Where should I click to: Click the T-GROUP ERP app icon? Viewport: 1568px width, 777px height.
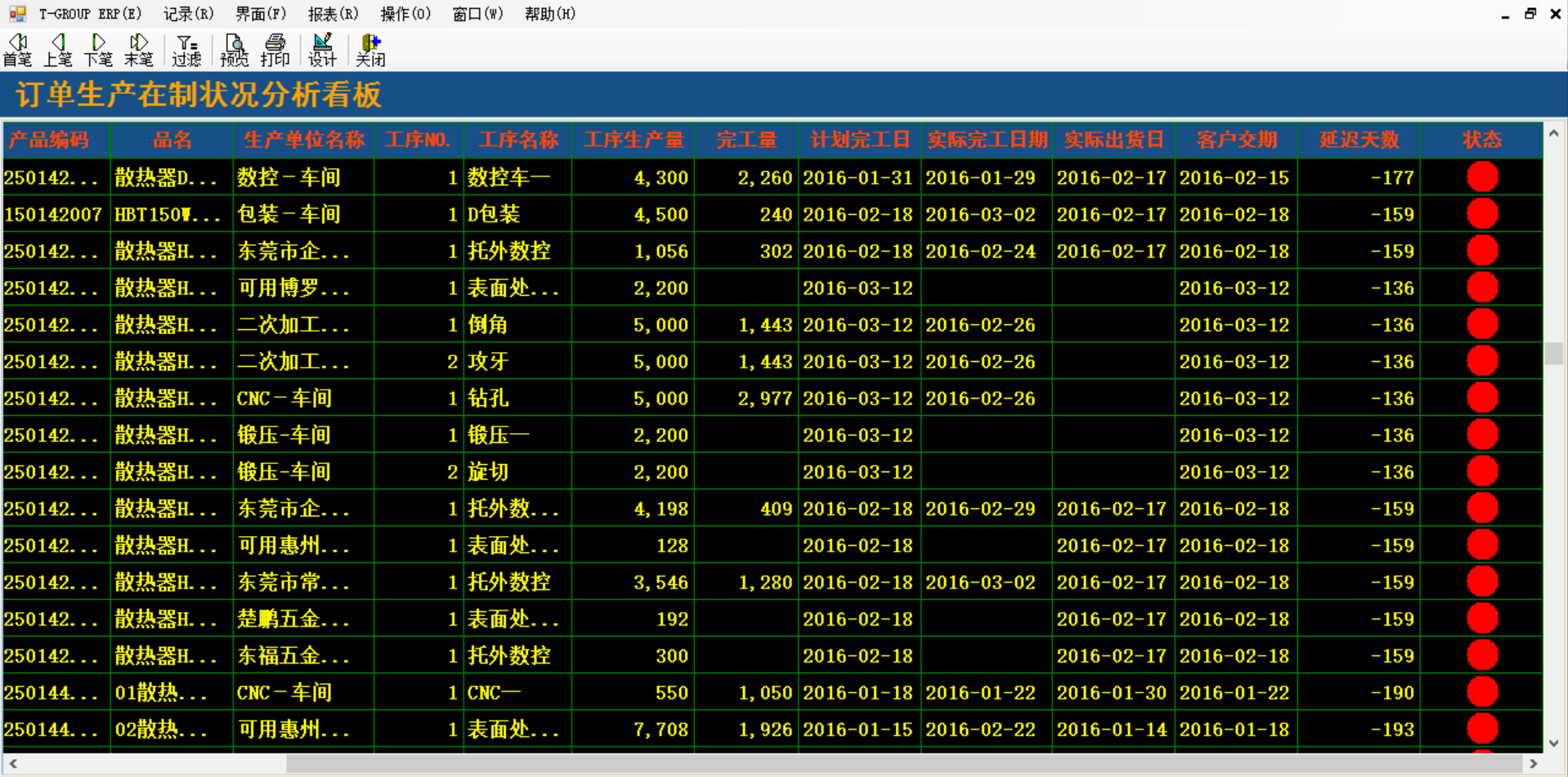tap(17, 13)
